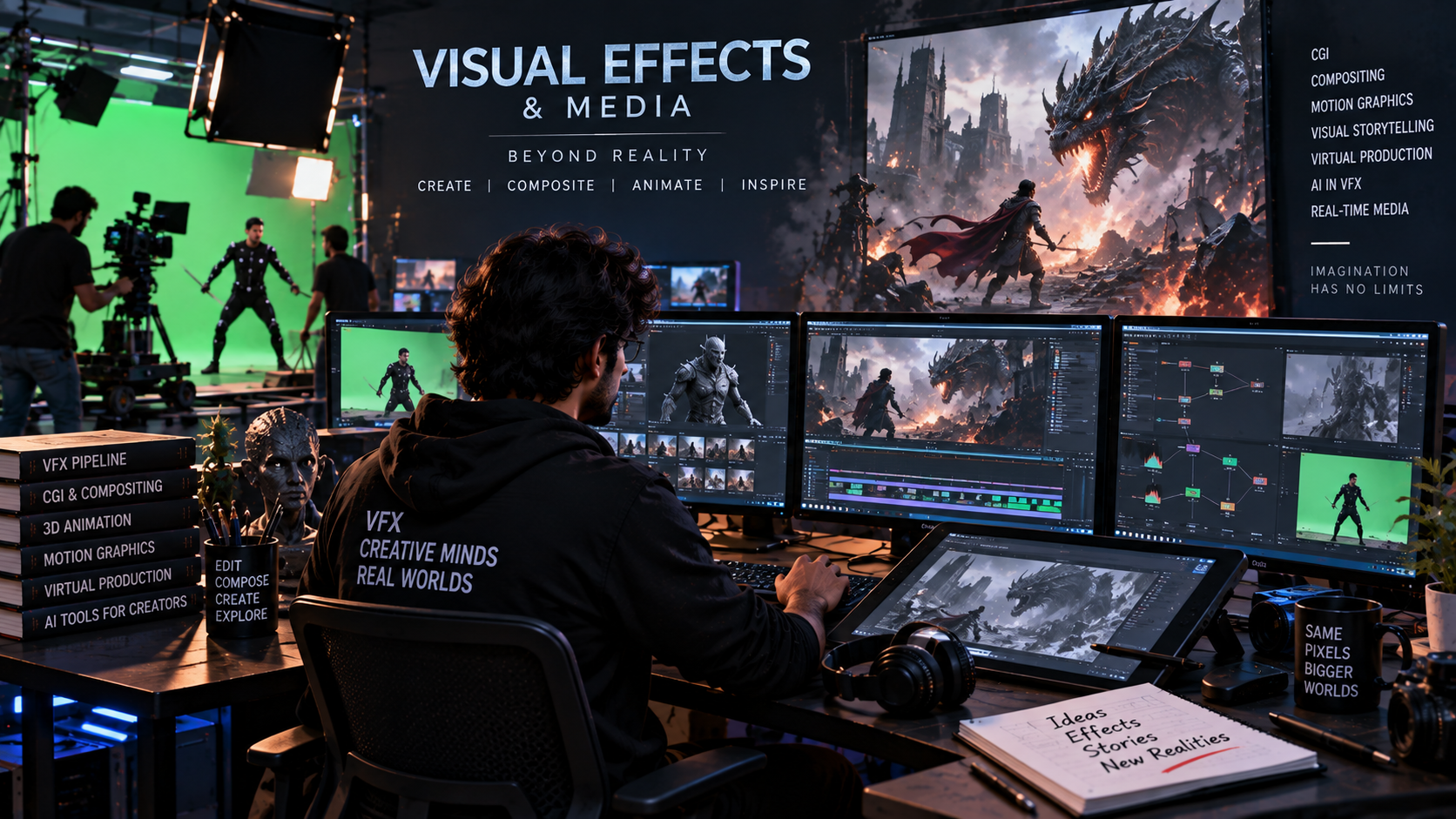
Task: Select the pink node in the node graph
Action: pos(1193,448)
